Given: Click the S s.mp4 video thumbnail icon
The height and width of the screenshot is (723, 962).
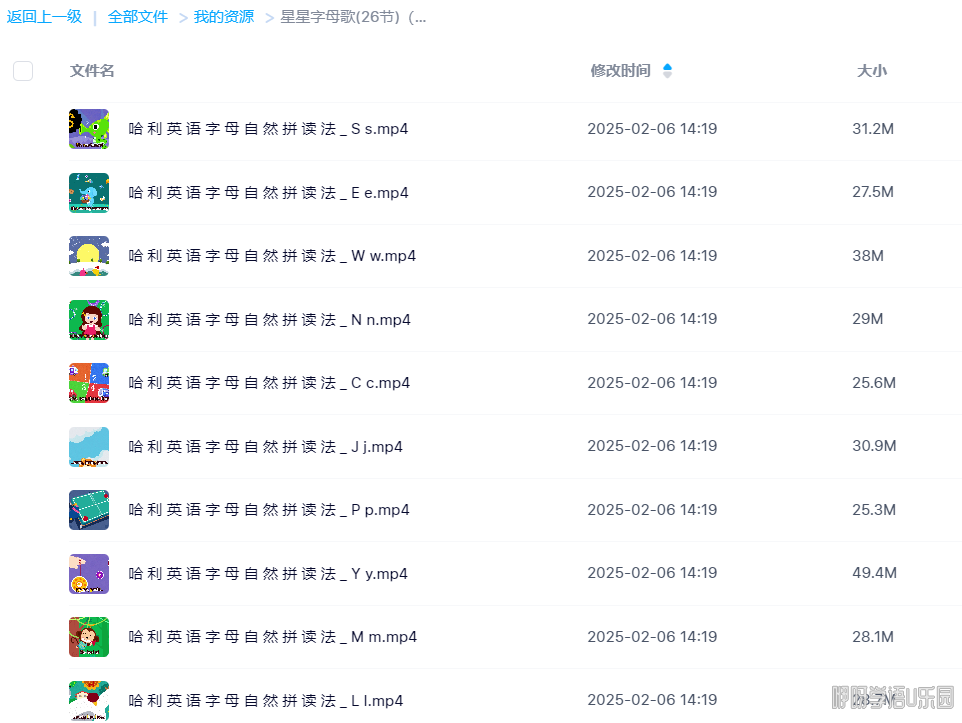Looking at the screenshot, I should tap(89, 129).
